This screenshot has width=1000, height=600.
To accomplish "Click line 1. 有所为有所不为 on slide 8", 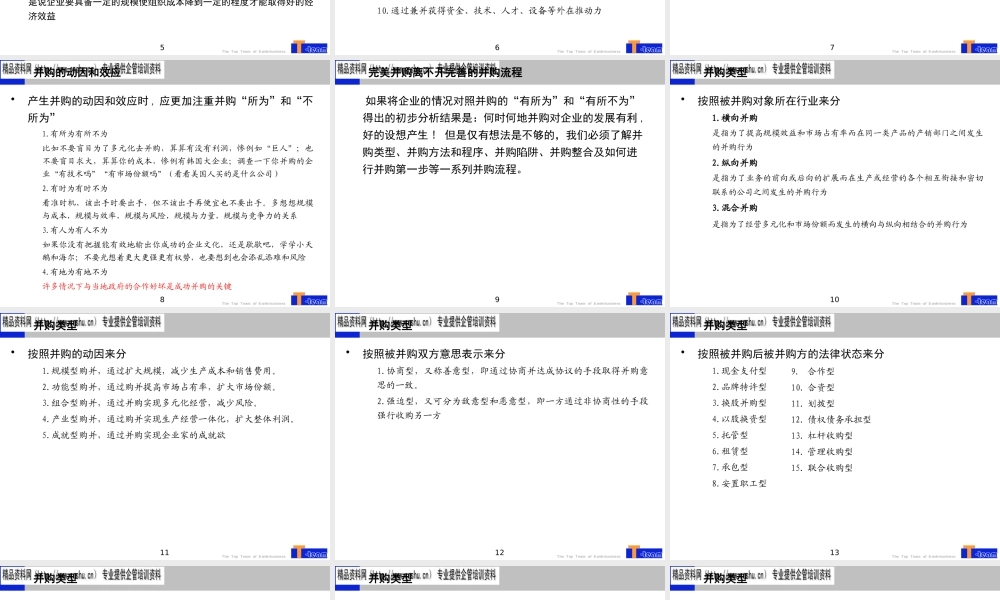I will coord(75,134).
